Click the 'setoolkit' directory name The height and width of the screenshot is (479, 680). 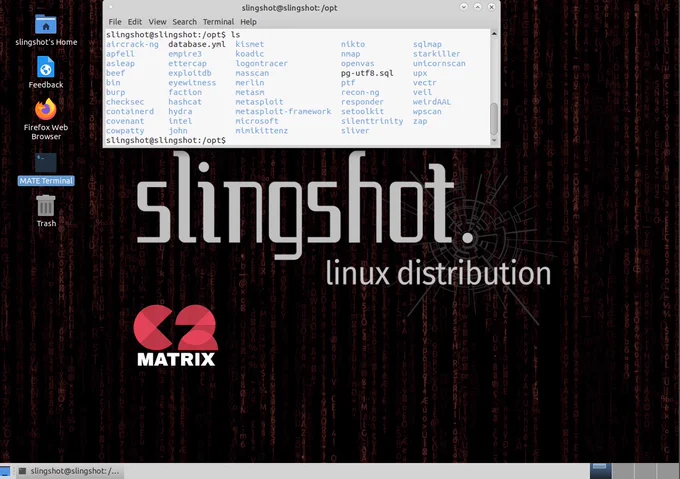(362, 111)
